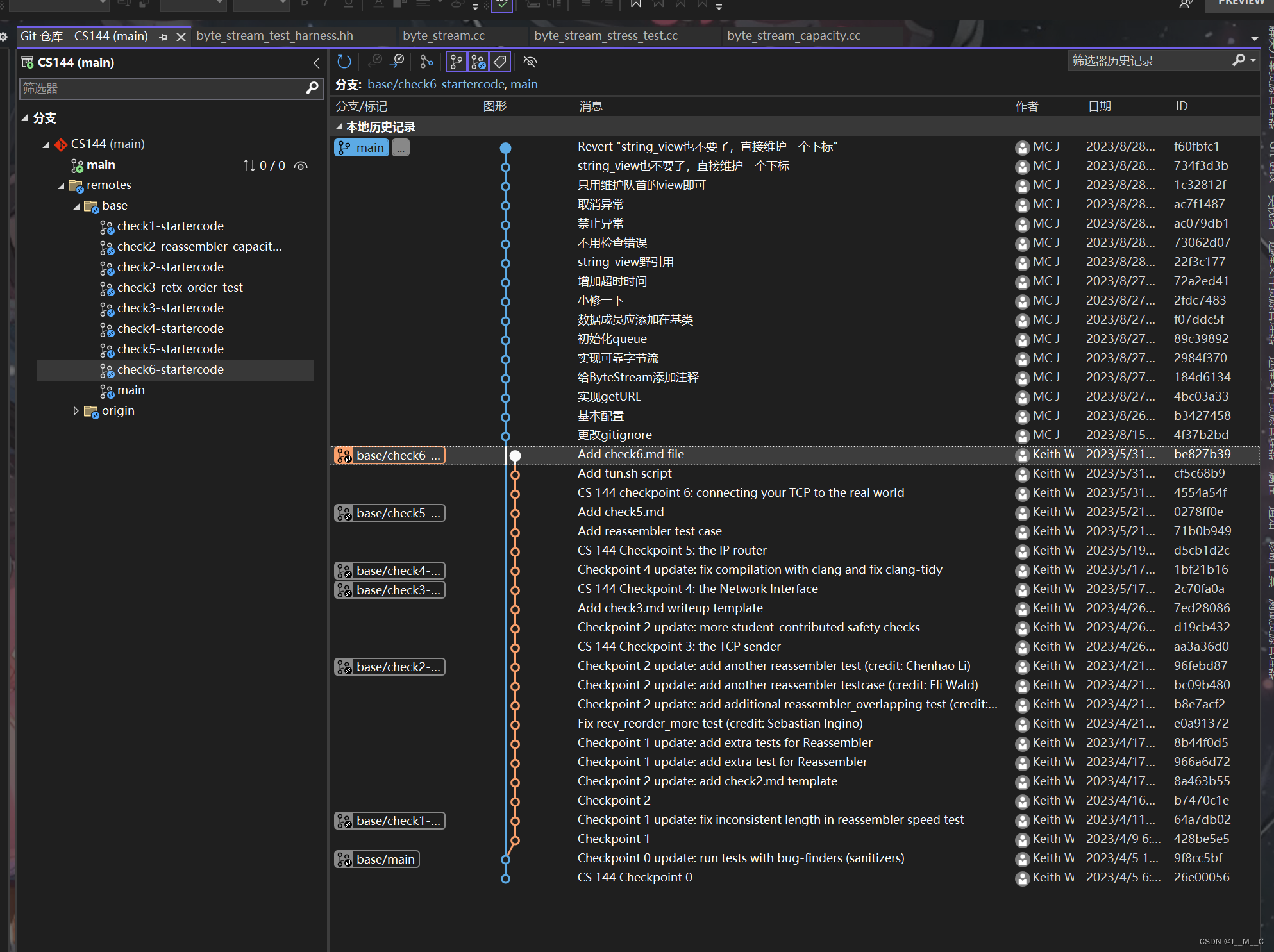The width and height of the screenshot is (1274, 952).
Task: Click the ellipsis tag next to main label
Action: 401,148
